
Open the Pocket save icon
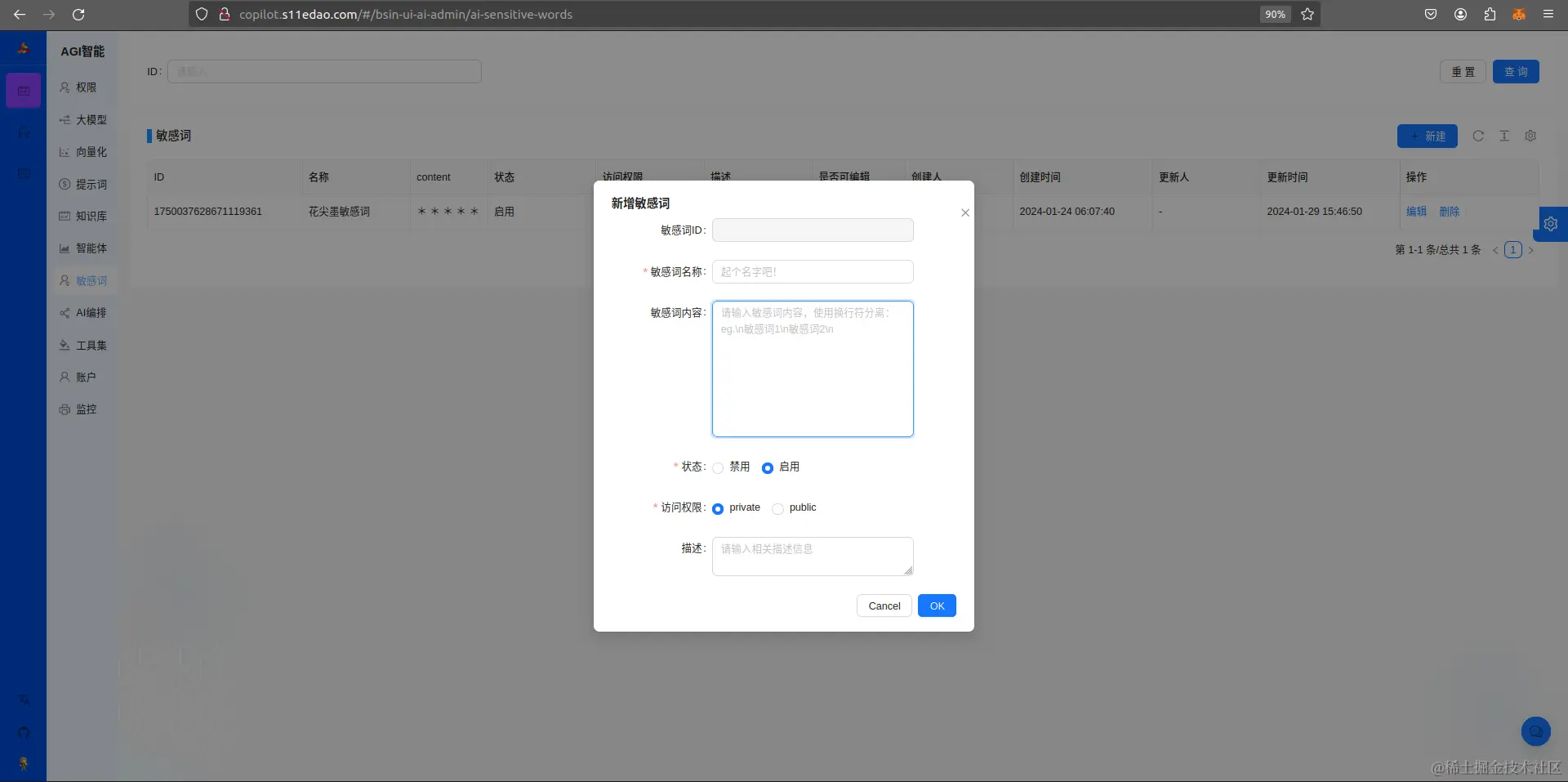point(1431,15)
